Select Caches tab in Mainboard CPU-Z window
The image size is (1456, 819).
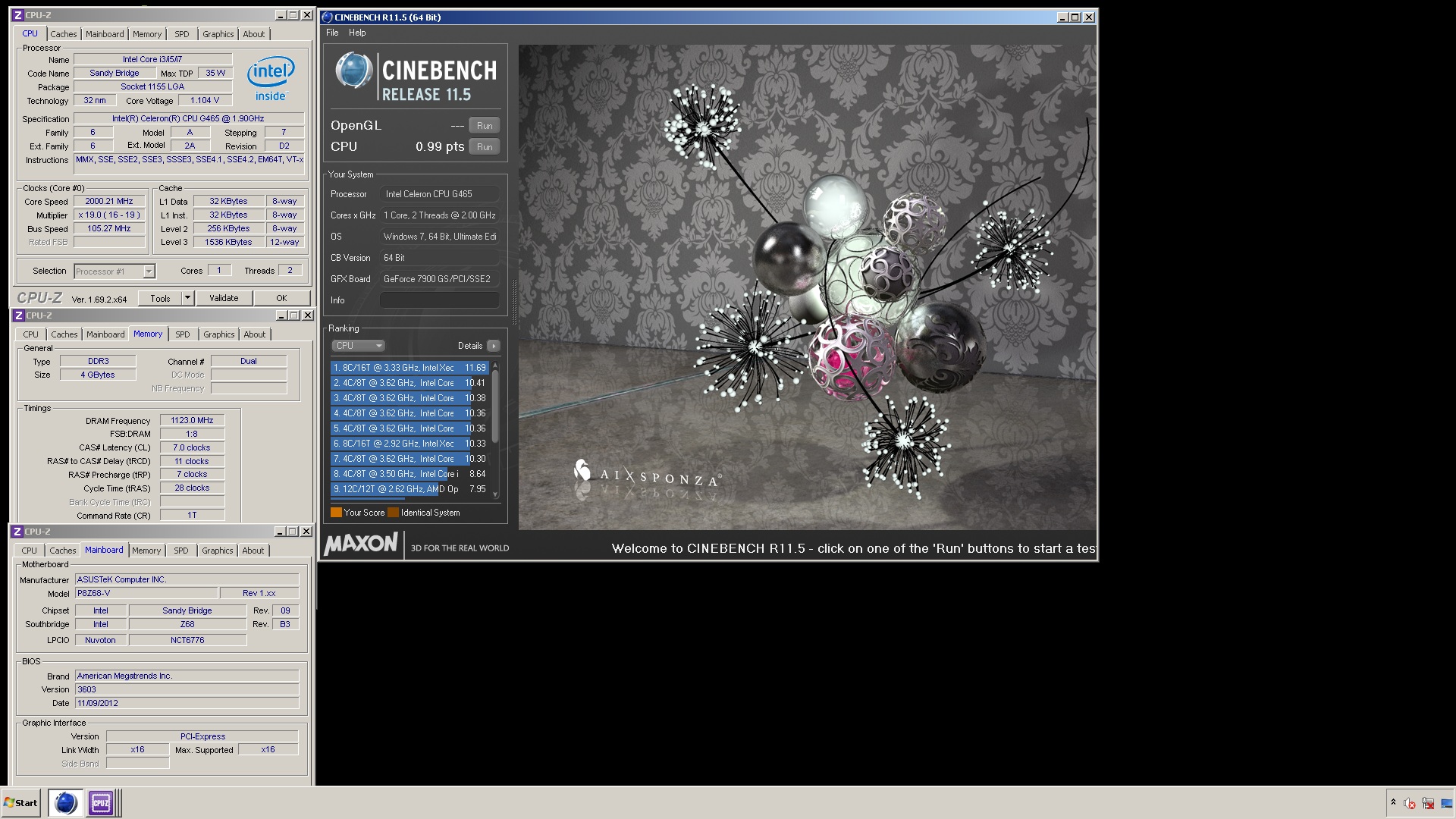[x=63, y=551]
